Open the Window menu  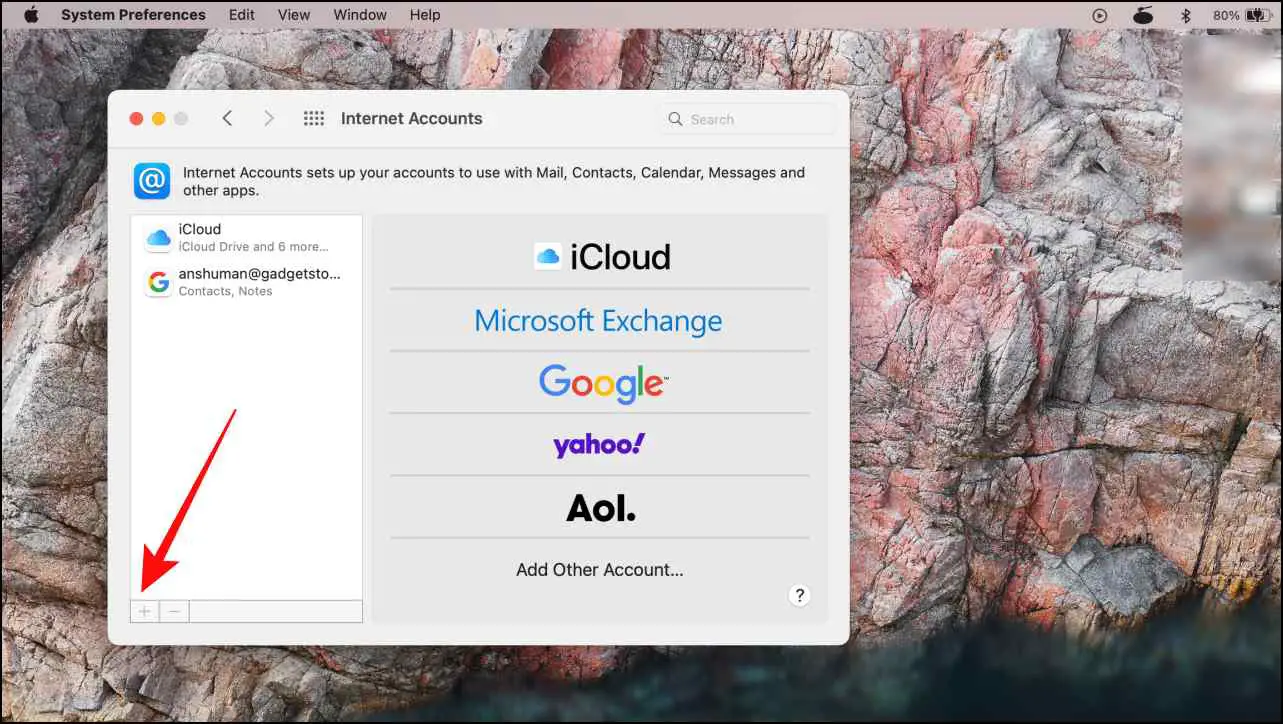360,15
